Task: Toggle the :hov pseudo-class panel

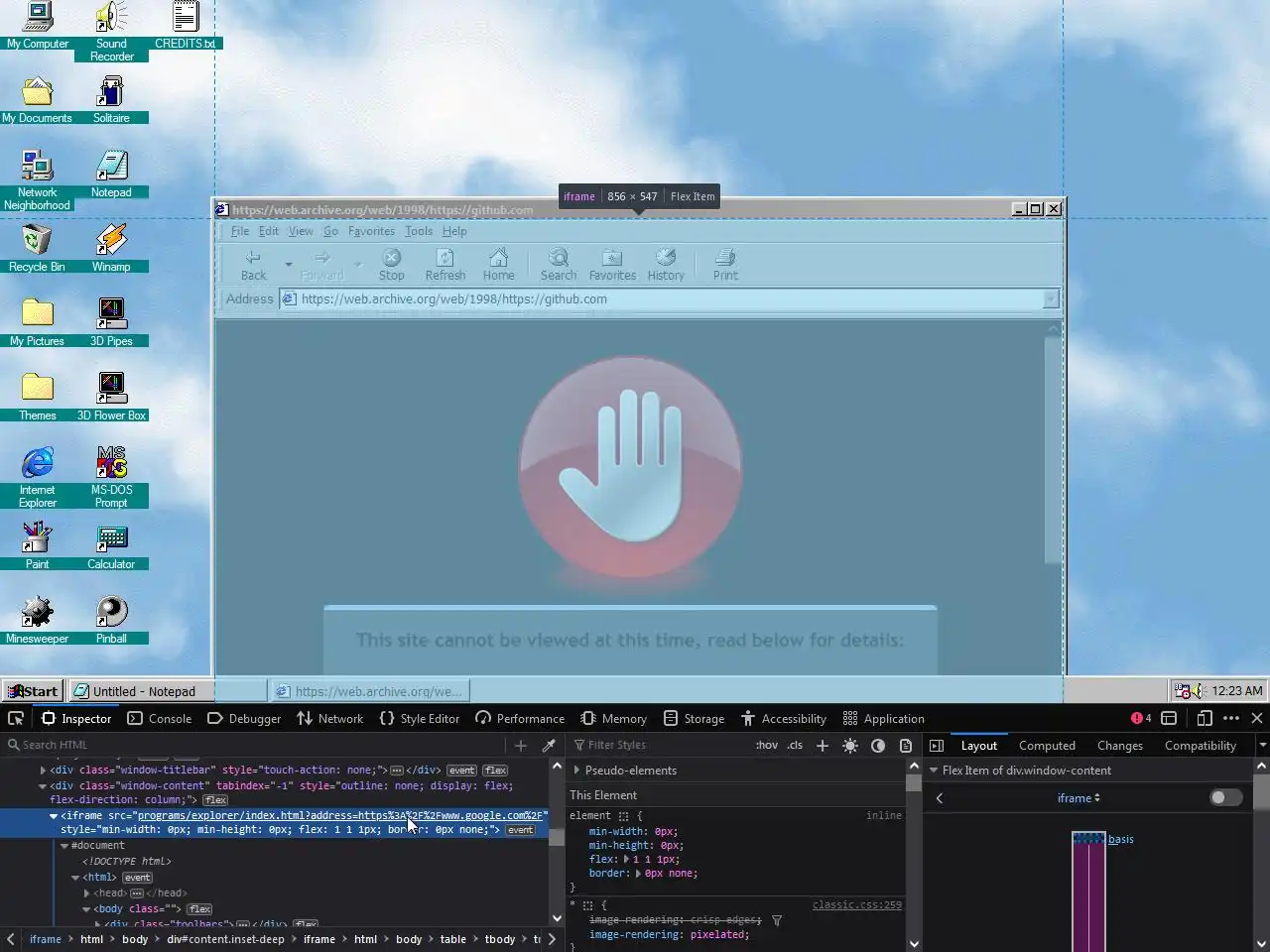Action: (766, 745)
